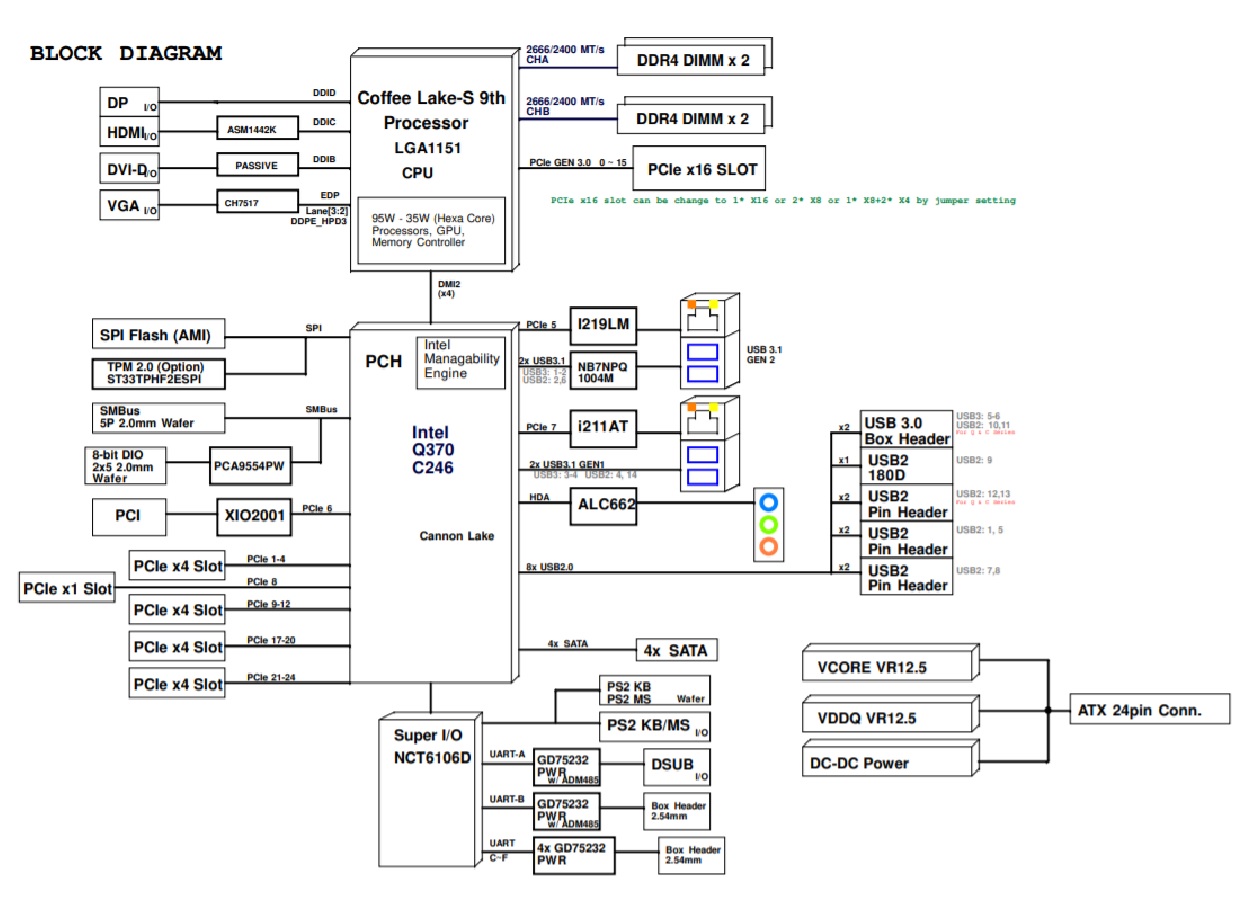Select the PCIe x4 Slot on PCIe 9-12
Screen dimensions: 1239x903
coord(178,609)
